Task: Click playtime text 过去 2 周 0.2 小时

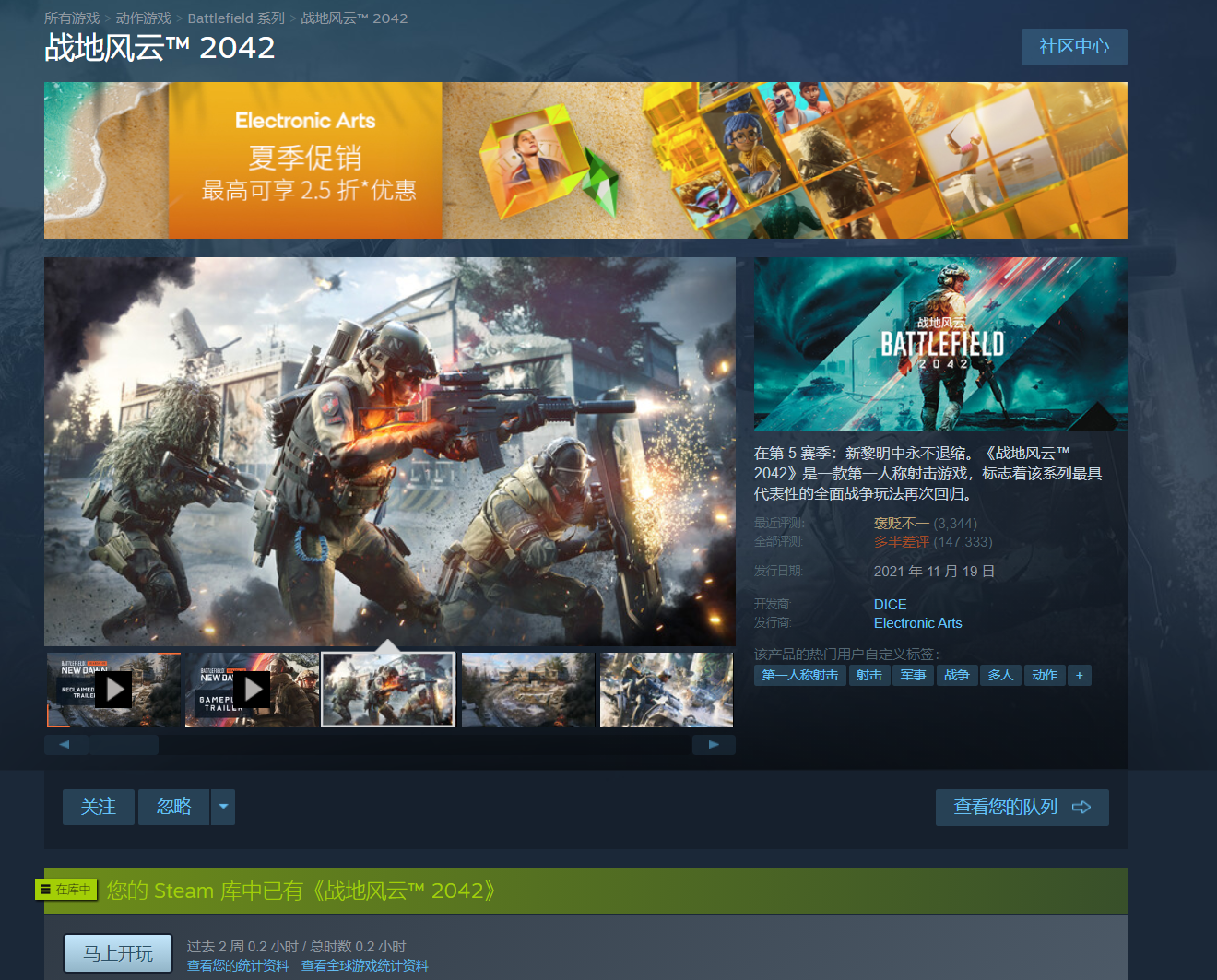Action: [x=242, y=947]
